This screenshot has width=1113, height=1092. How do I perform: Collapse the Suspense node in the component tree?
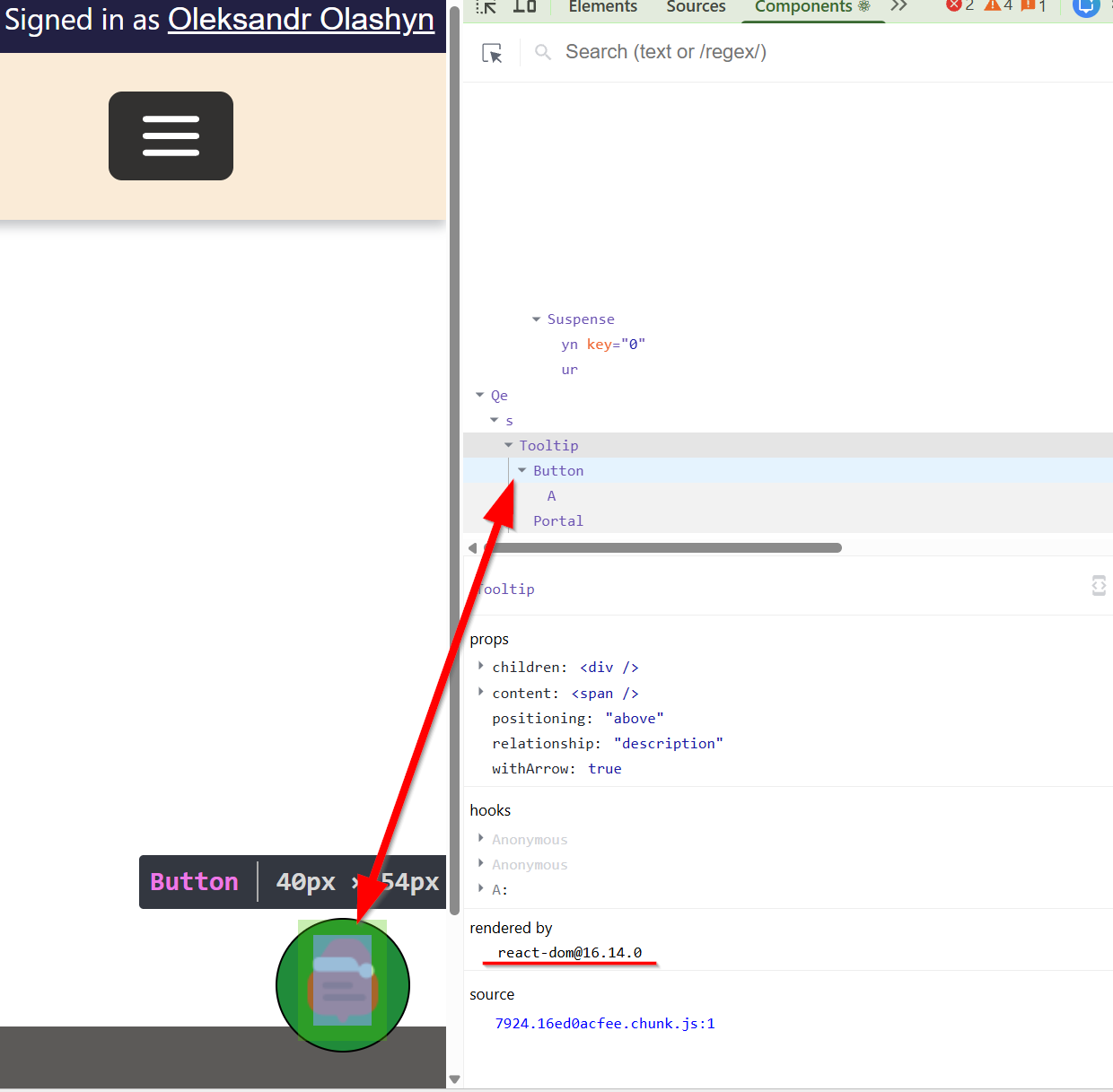pos(534,319)
